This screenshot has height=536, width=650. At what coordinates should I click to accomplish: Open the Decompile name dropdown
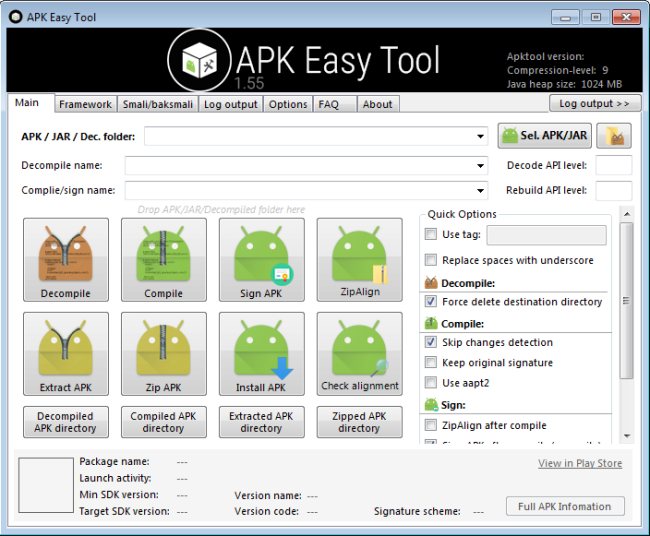point(480,166)
